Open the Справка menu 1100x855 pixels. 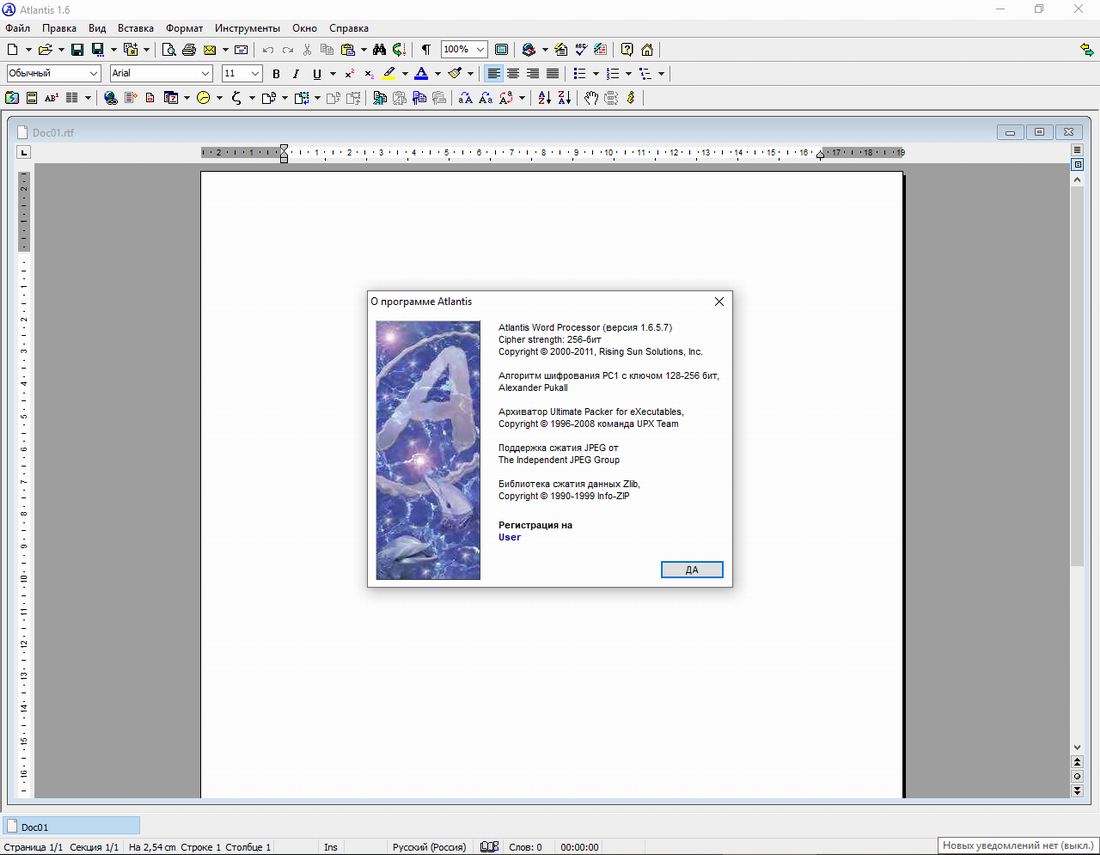(x=349, y=28)
